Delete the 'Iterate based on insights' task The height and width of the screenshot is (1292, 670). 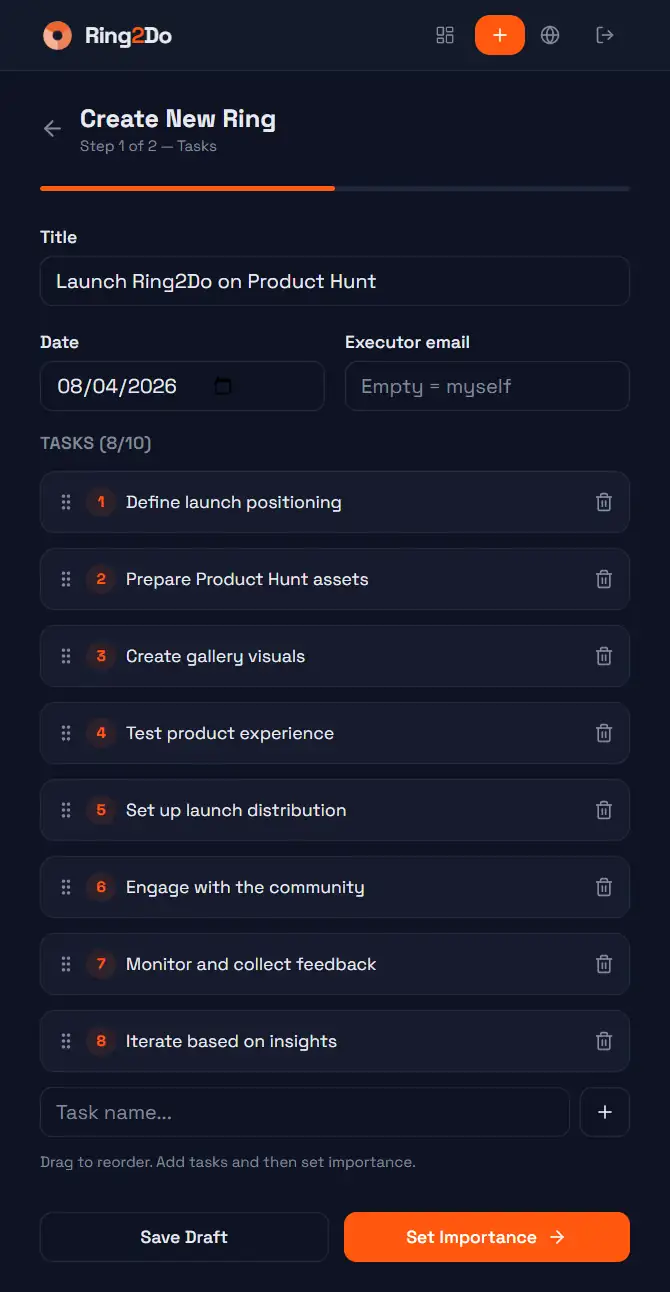604,1041
